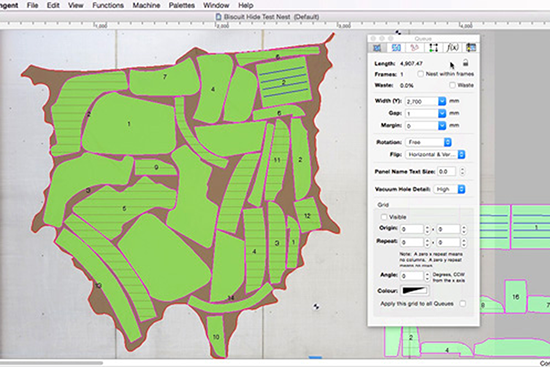
Task: Click the padlock icon beside Length
Action: [465, 63]
